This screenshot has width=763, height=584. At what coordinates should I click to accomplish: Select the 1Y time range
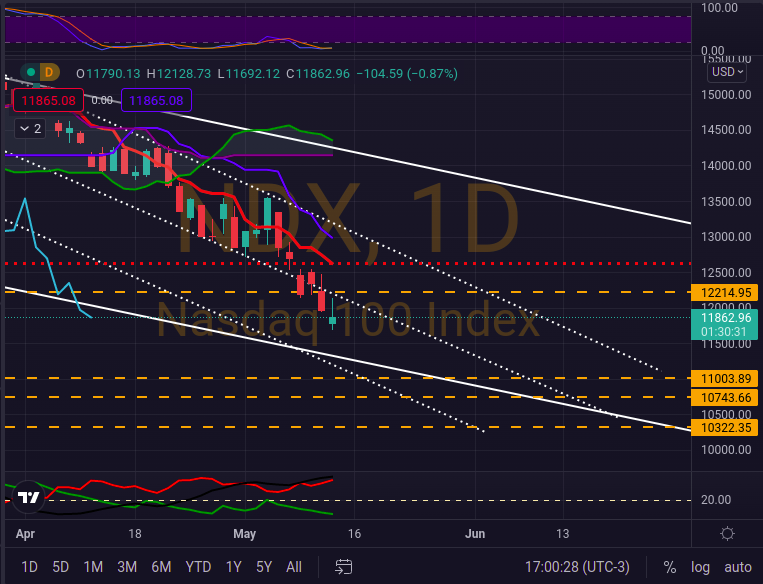tap(234, 567)
